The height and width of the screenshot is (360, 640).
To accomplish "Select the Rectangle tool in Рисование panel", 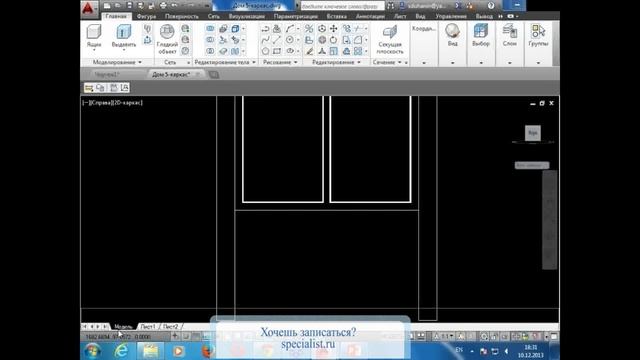I will pos(277,51).
